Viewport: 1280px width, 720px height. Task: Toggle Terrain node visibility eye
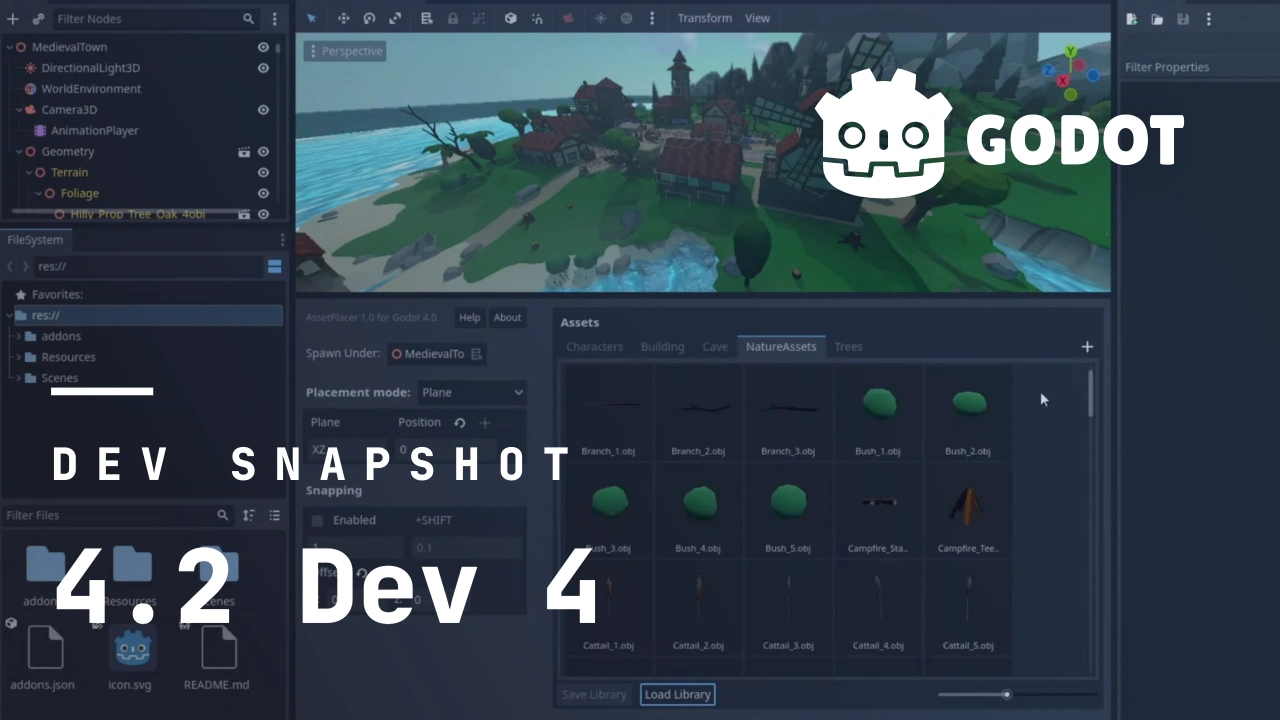(x=263, y=173)
